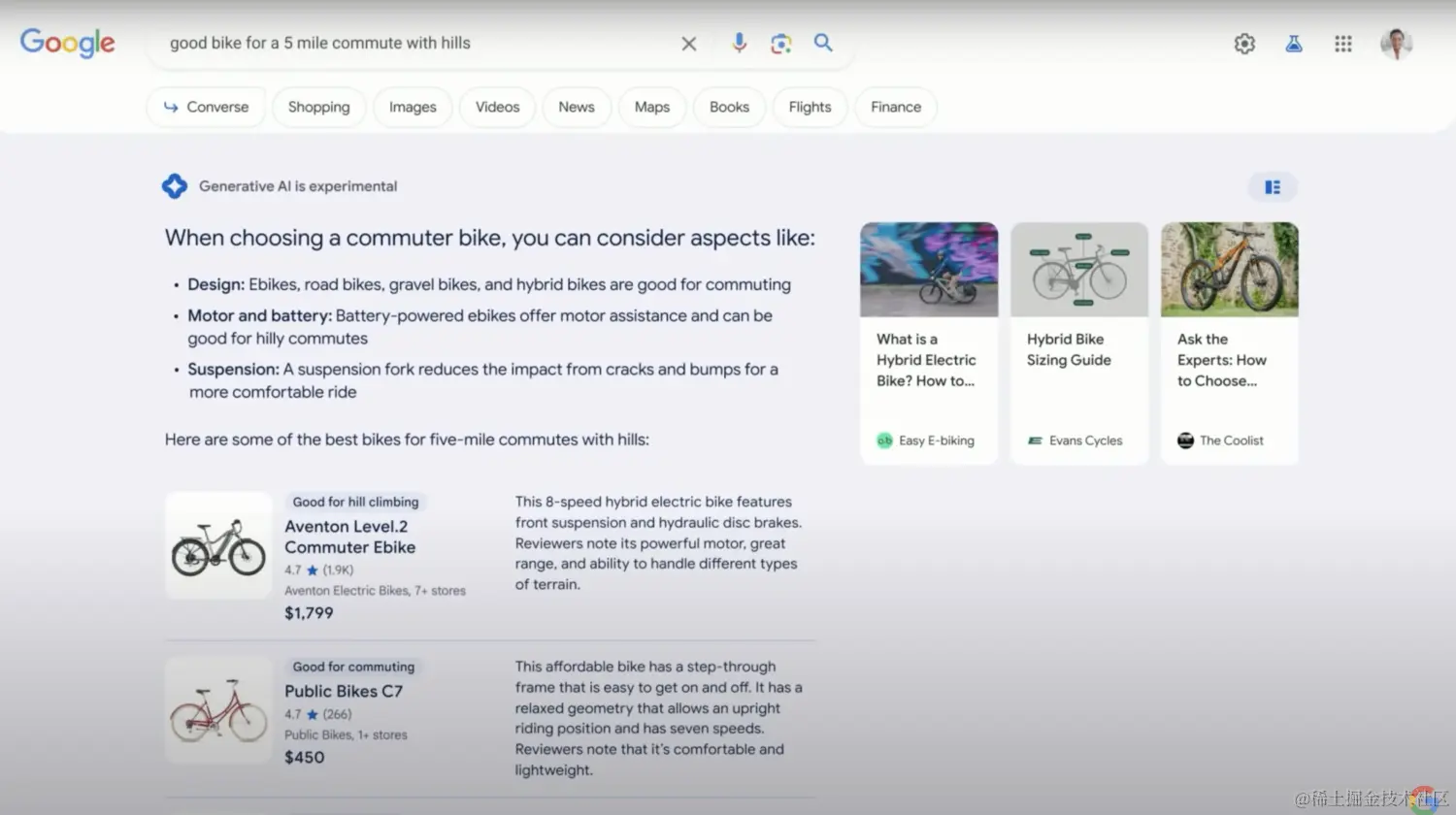The height and width of the screenshot is (815, 1456).
Task: Click "Generative AI is experimental" label
Action: click(298, 186)
